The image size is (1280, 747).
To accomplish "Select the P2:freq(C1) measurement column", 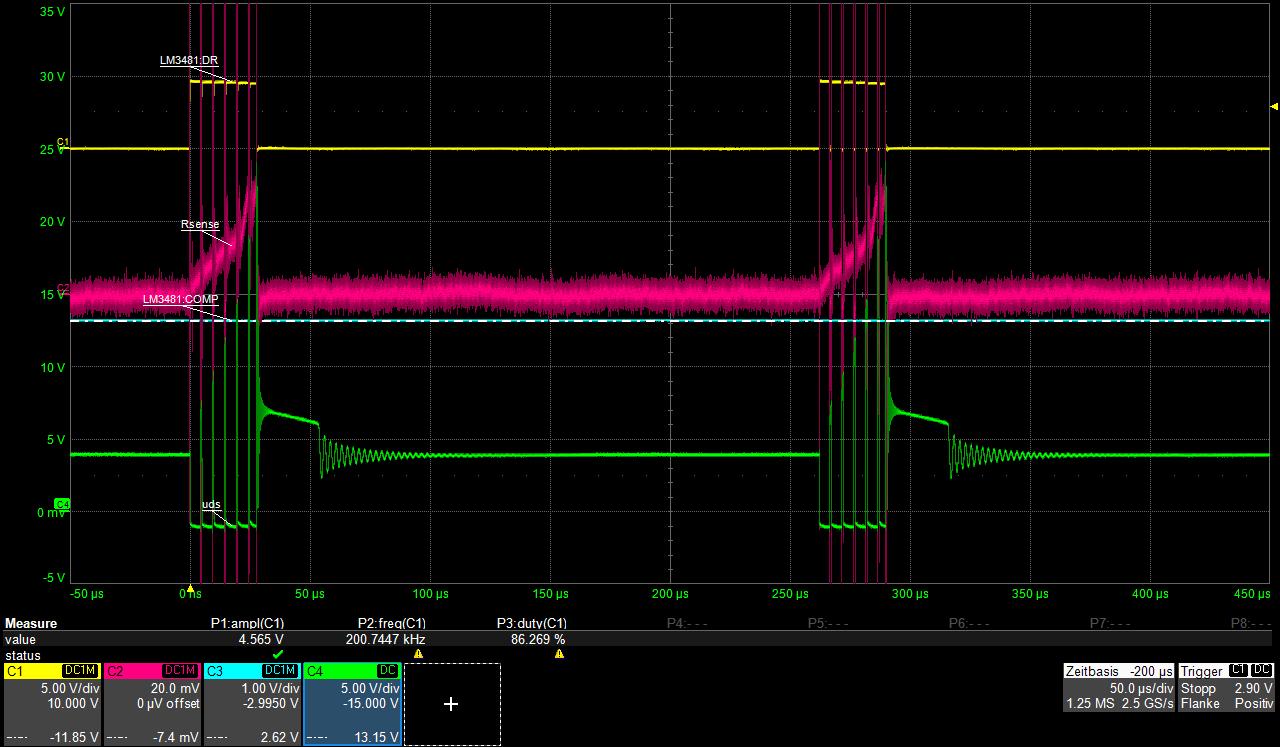I will point(392,623).
